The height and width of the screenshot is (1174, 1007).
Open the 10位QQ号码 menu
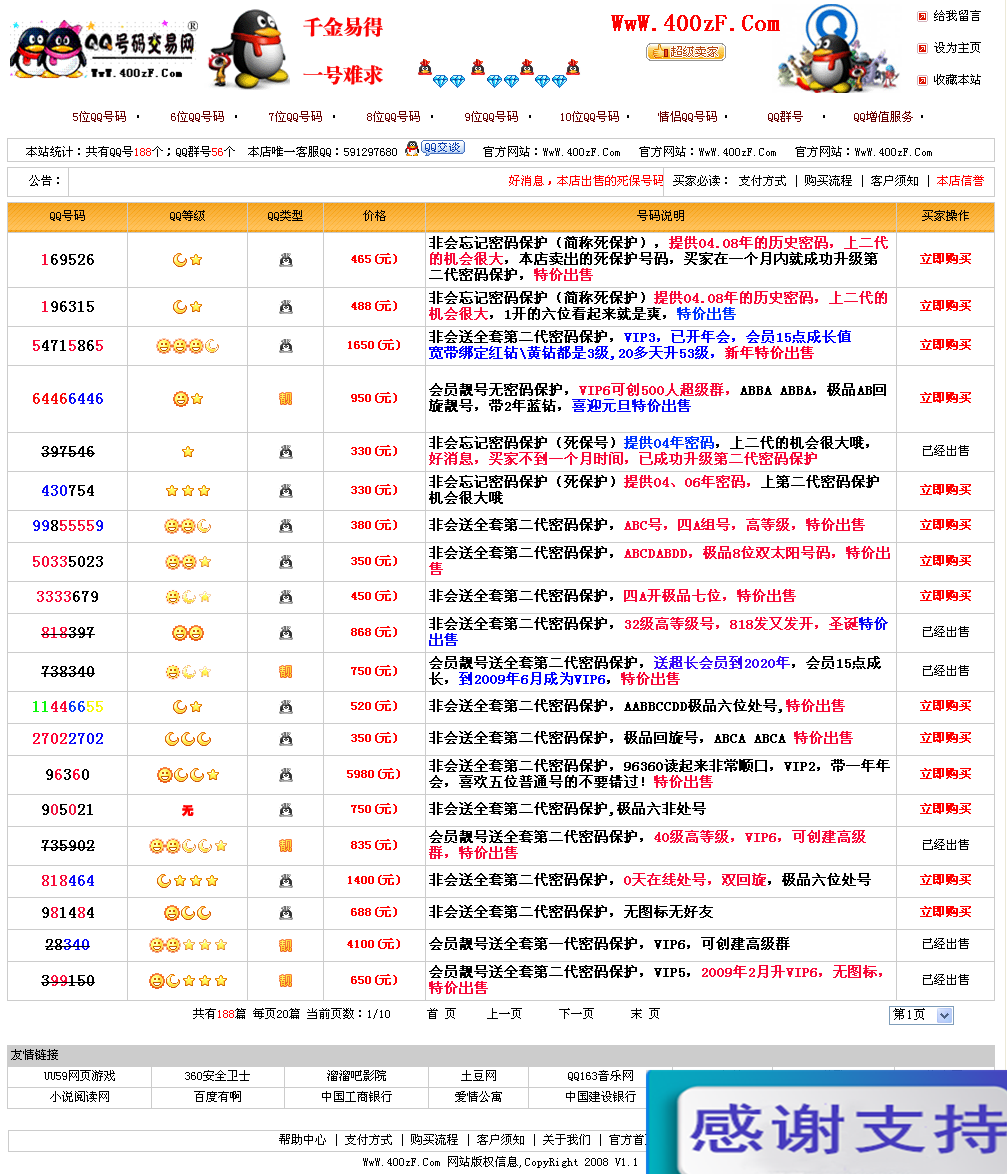tap(589, 117)
